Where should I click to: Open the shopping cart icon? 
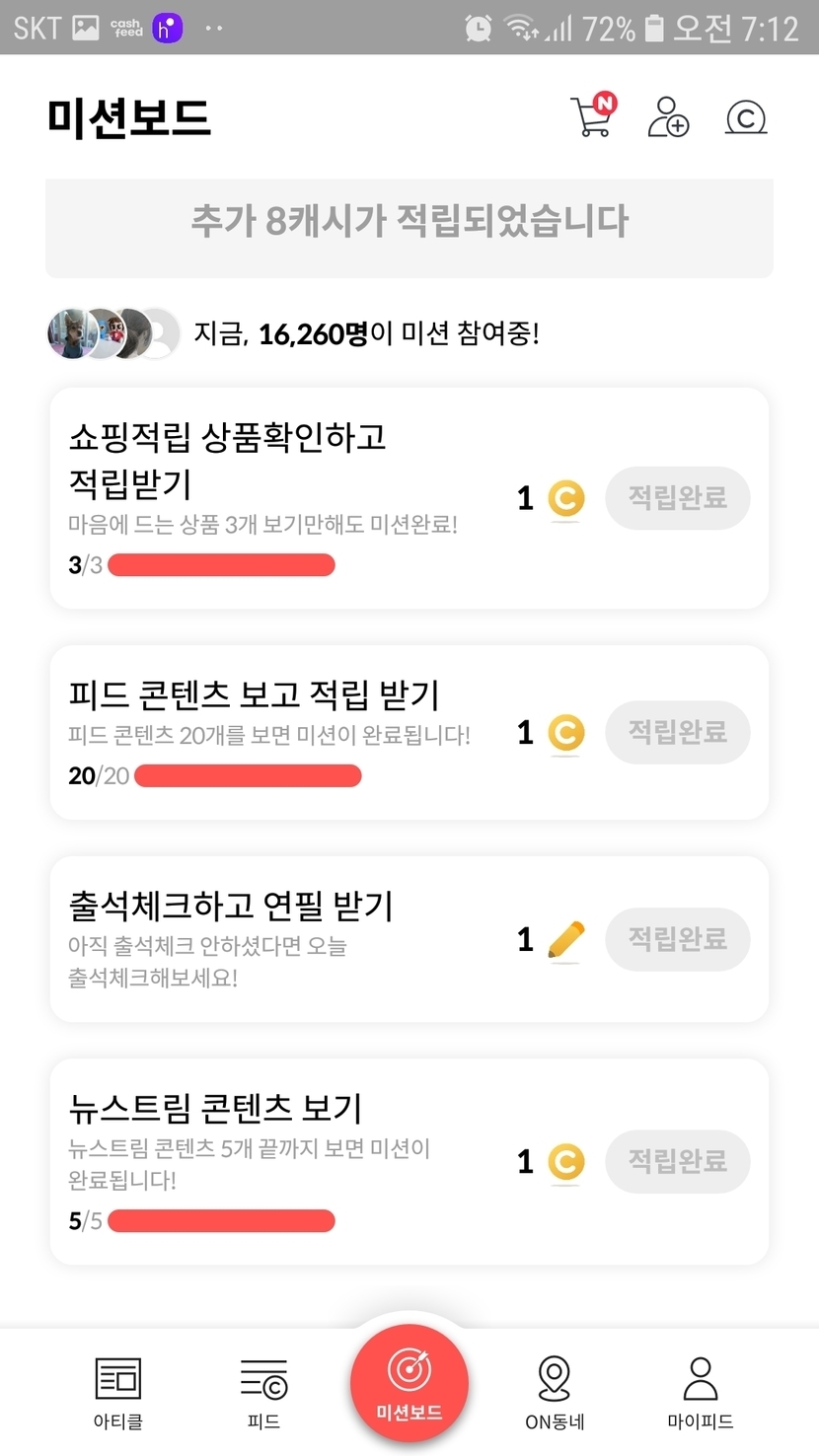coord(592,116)
